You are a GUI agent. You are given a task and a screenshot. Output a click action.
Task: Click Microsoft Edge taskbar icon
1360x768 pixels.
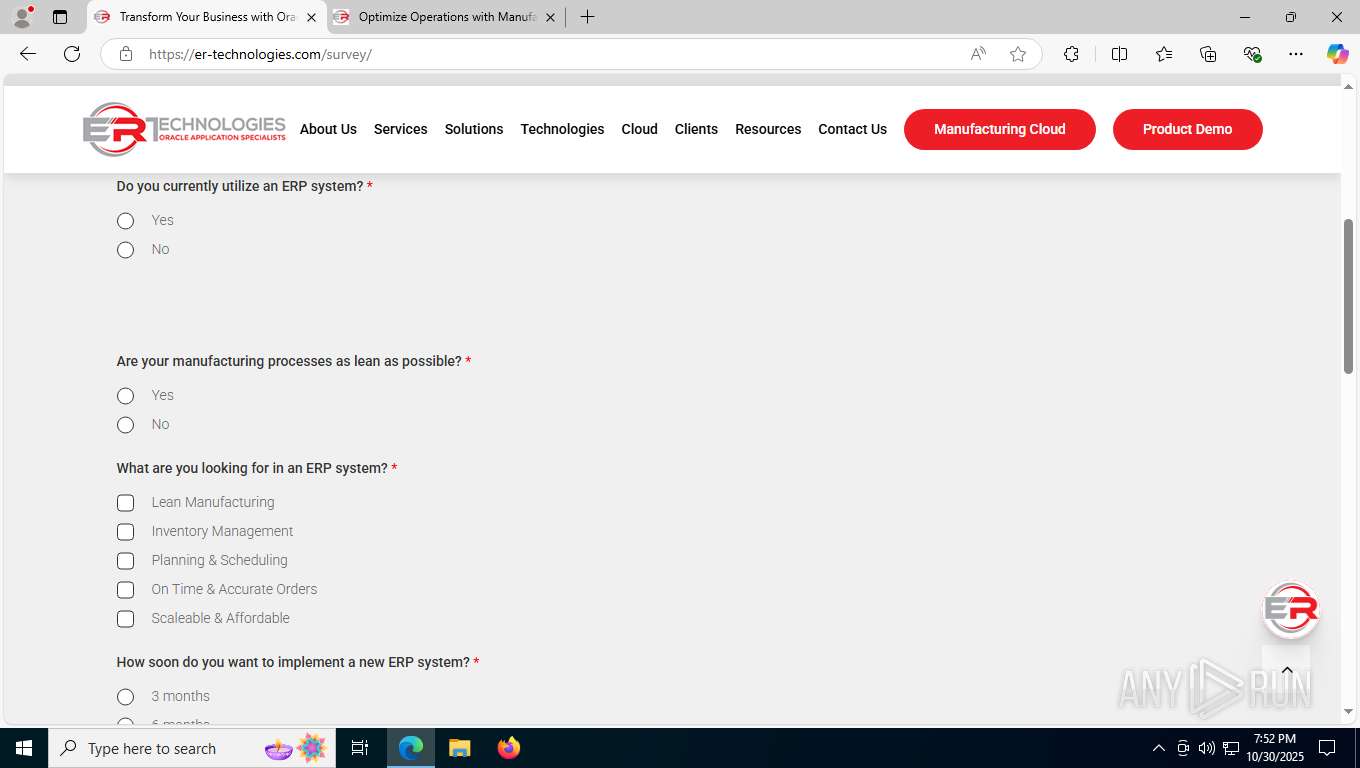click(411, 748)
